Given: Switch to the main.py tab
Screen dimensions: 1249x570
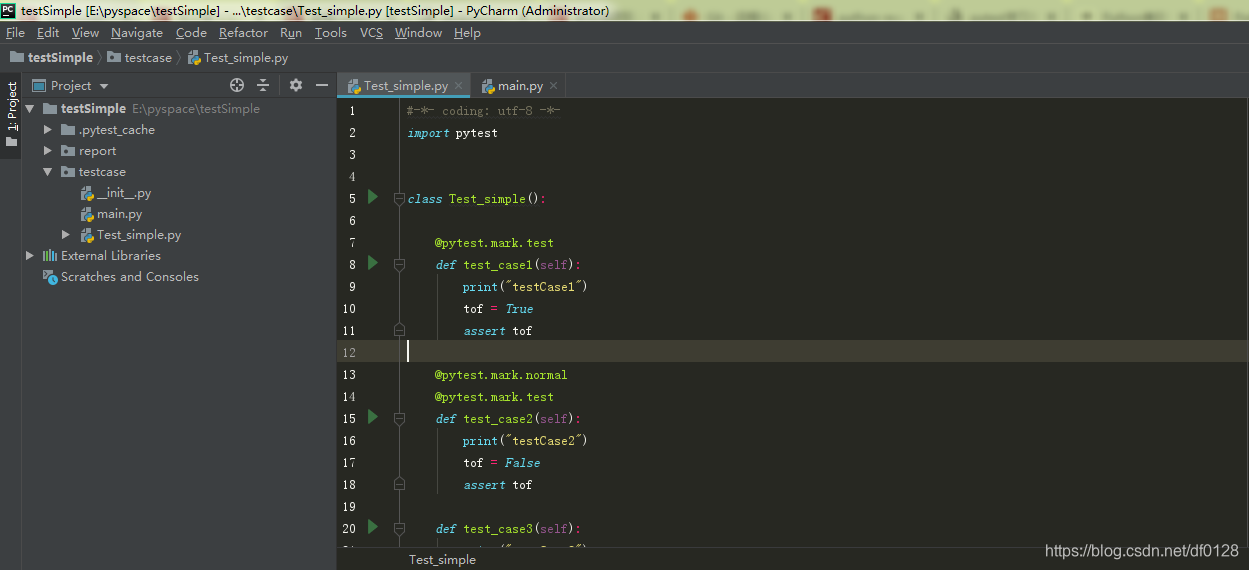Looking at the screenshot, I should [520, 86].
